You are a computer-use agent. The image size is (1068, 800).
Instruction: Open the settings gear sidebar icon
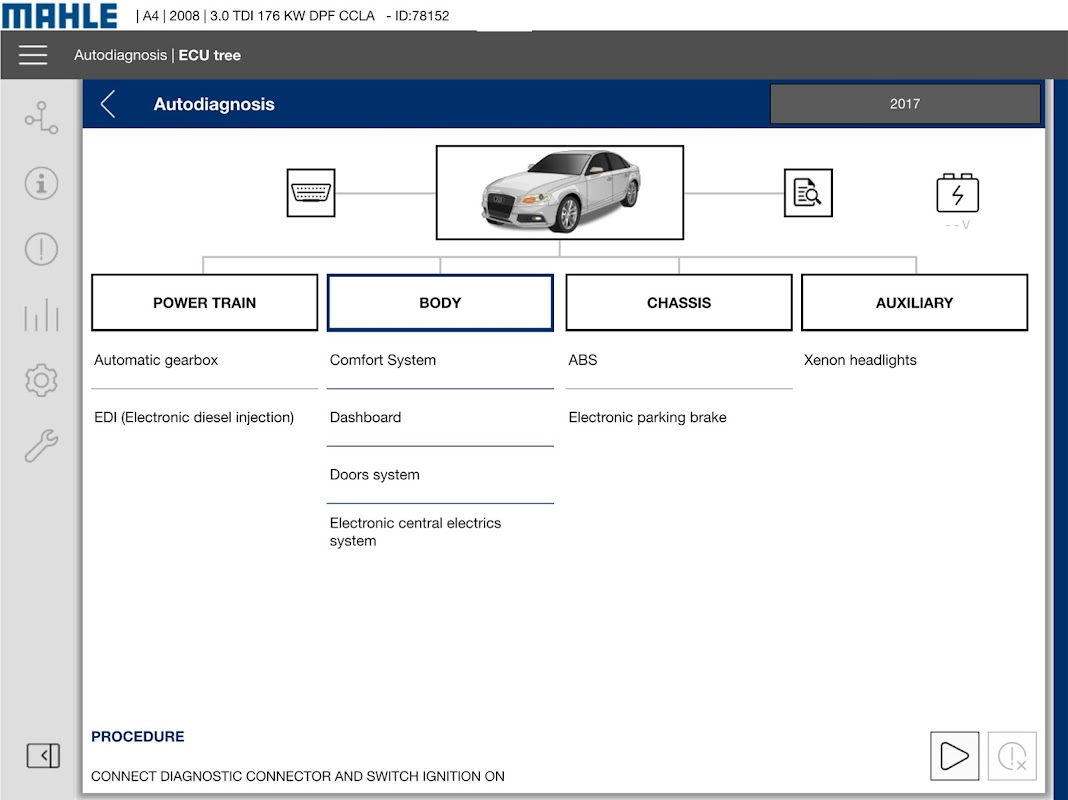[x=42, y=380]
